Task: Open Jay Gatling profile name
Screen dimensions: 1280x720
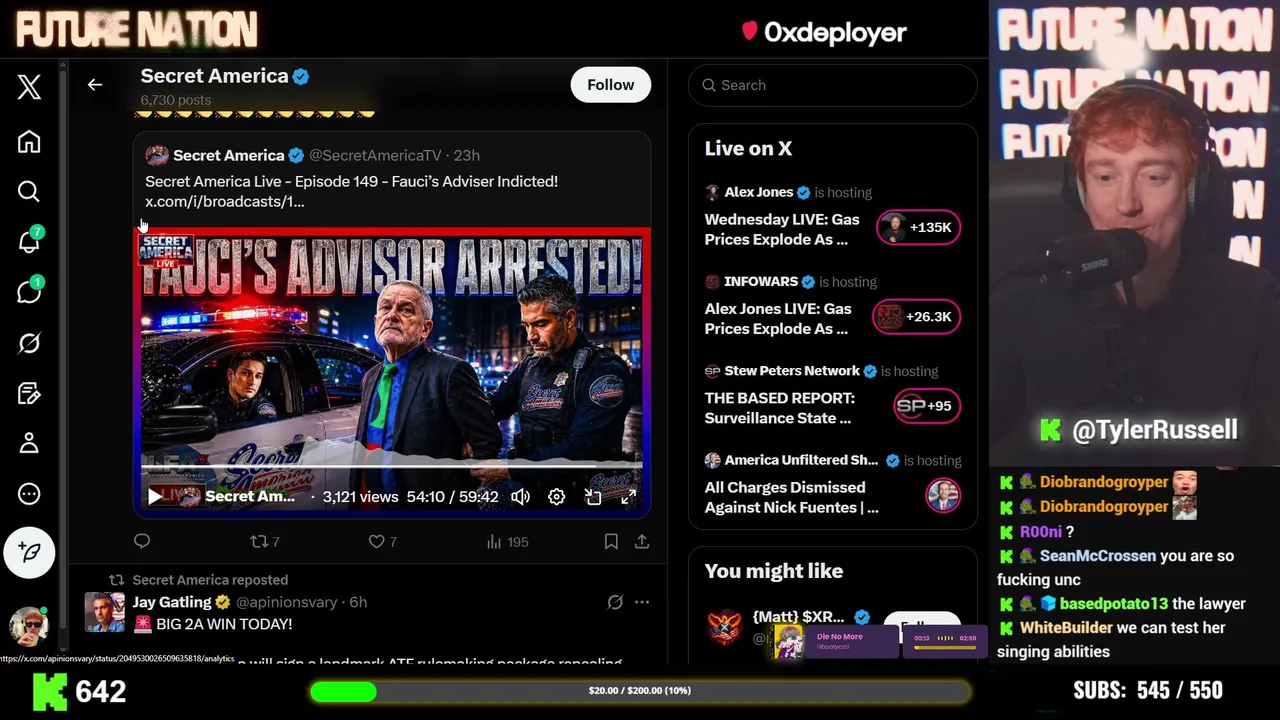Action: point(172,602)
